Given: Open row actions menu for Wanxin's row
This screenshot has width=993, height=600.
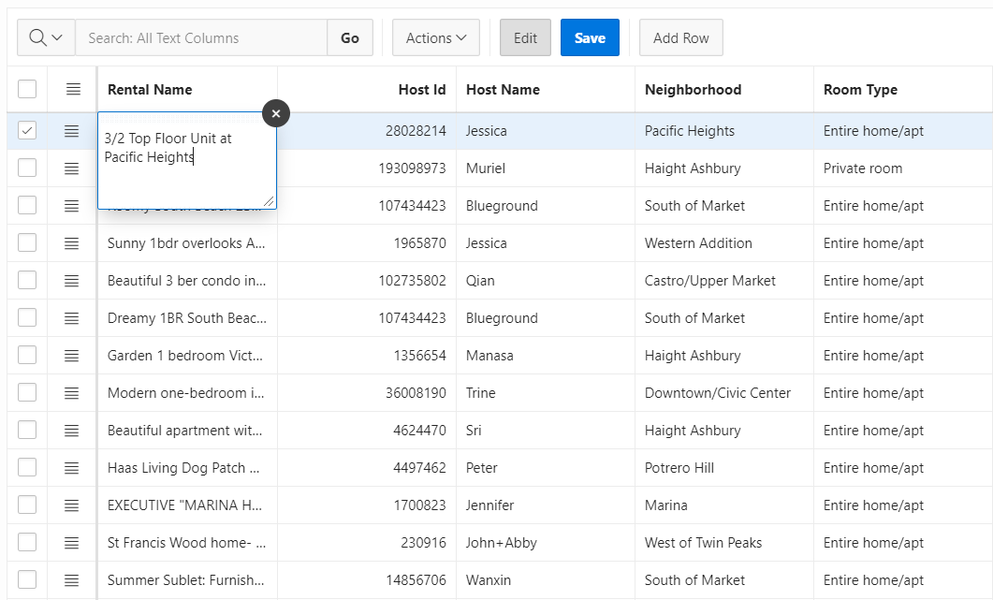Looking at the screenshot, I should [x=72, y=580].
